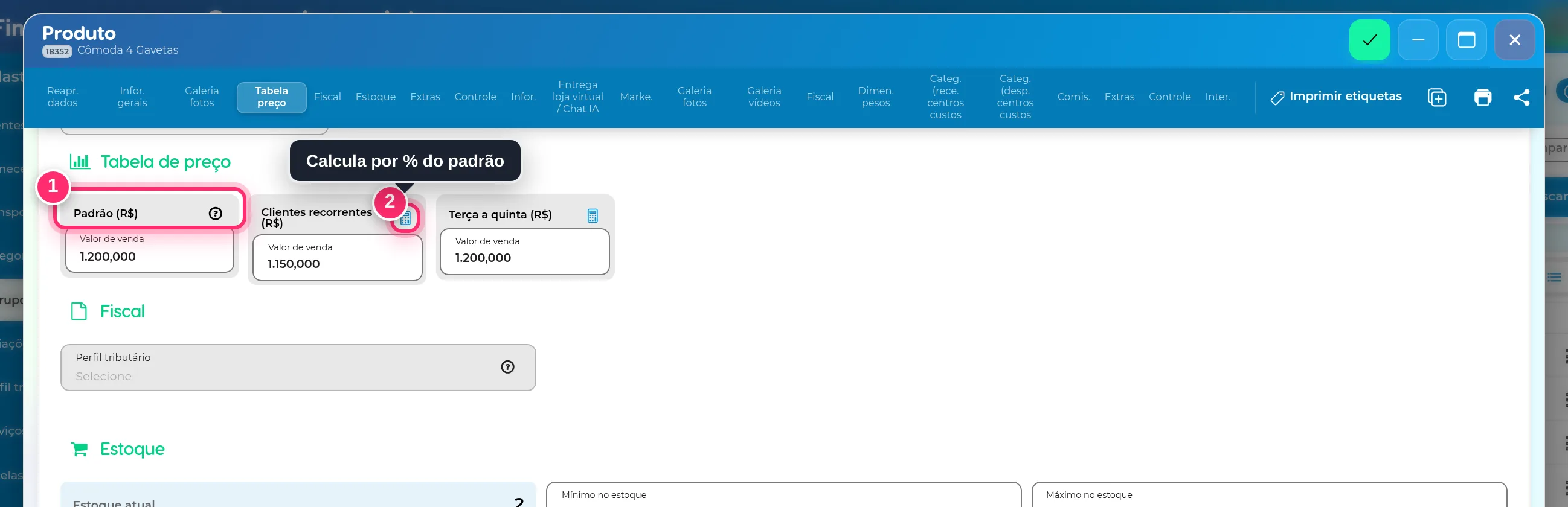Maximize the Produto dialog window
Viewport: 1568px width, 507px height.
(x=1467, y=40)
